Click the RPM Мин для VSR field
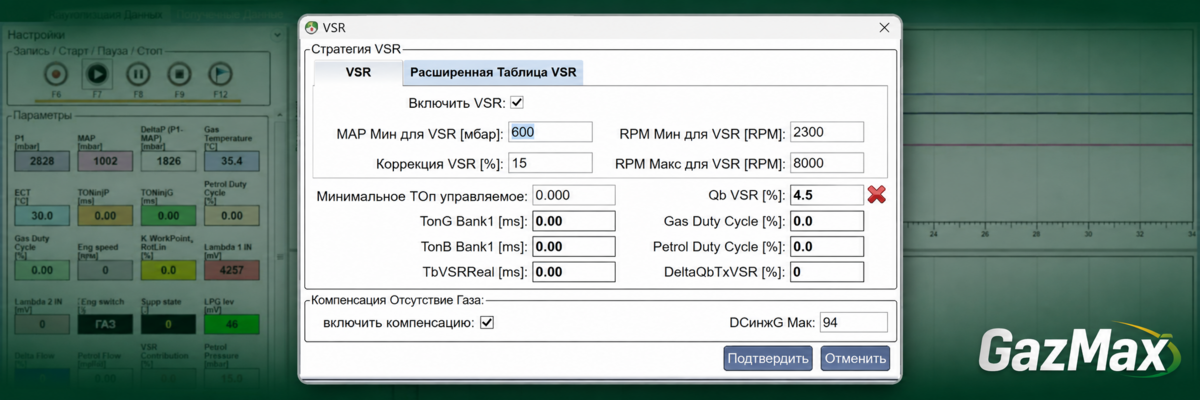Screen dimensions: 1200x400 826,133
